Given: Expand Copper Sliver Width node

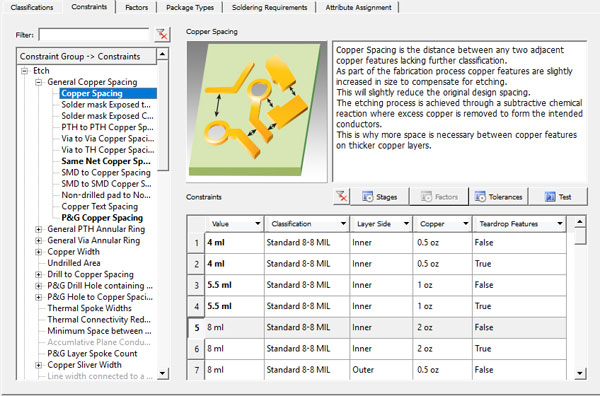Looking at the screenshot, I should (38, 365).
